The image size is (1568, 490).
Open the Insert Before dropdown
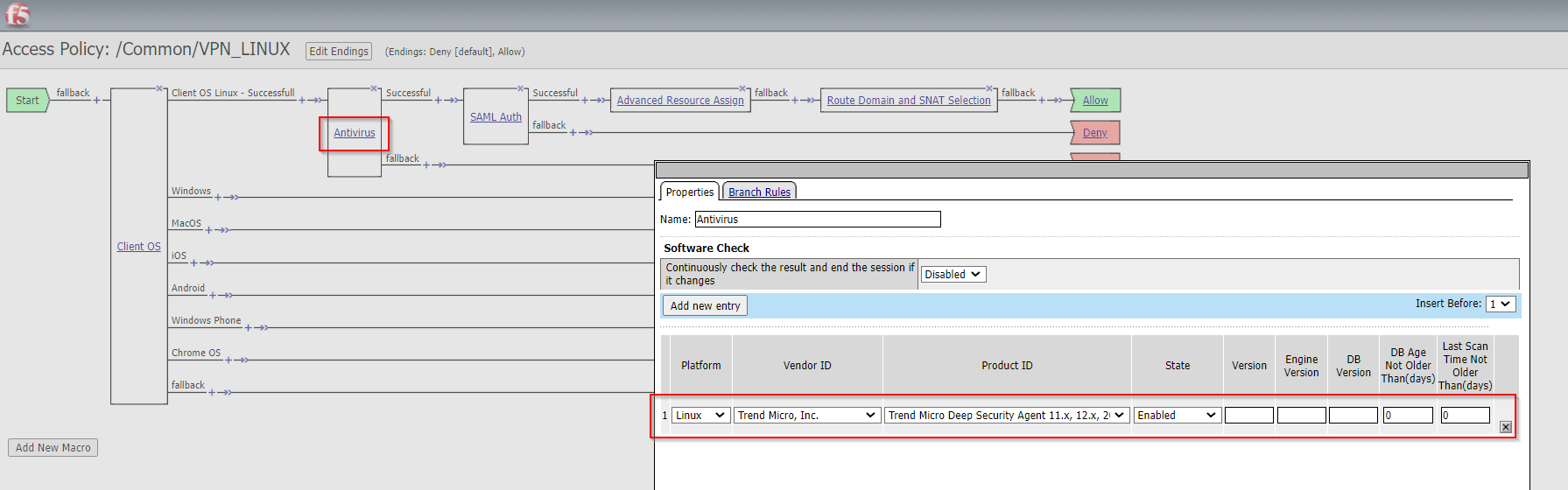coord(1500,304)
